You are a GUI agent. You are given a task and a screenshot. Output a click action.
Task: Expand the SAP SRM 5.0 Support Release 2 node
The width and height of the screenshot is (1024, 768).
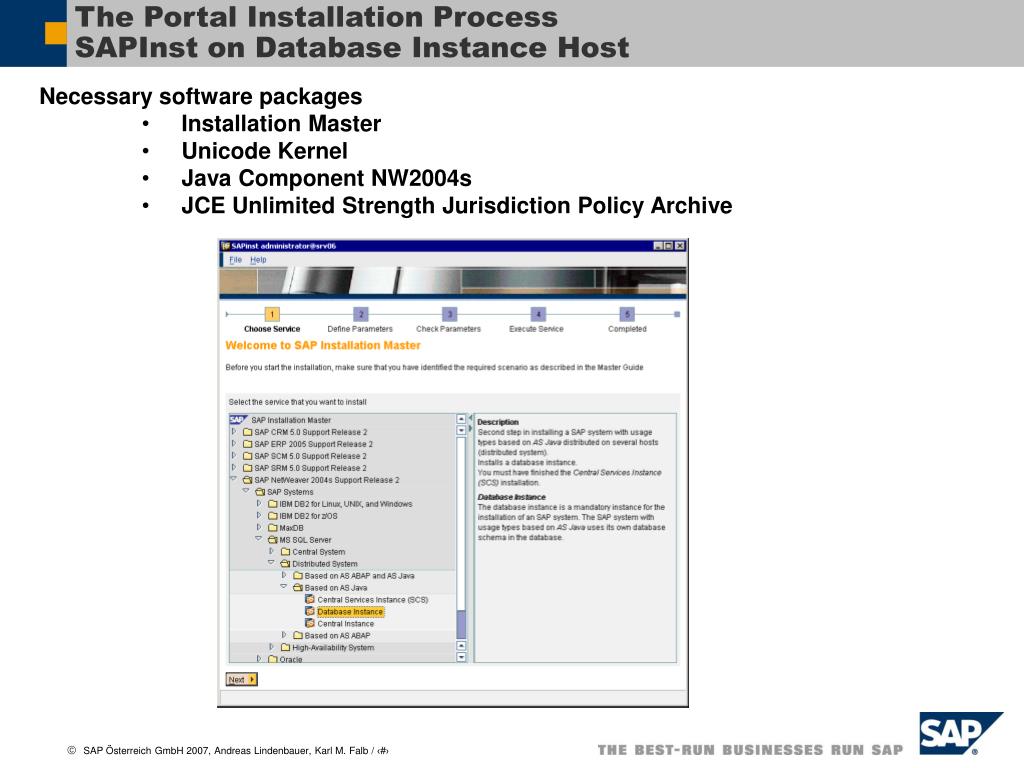point(234,468)
